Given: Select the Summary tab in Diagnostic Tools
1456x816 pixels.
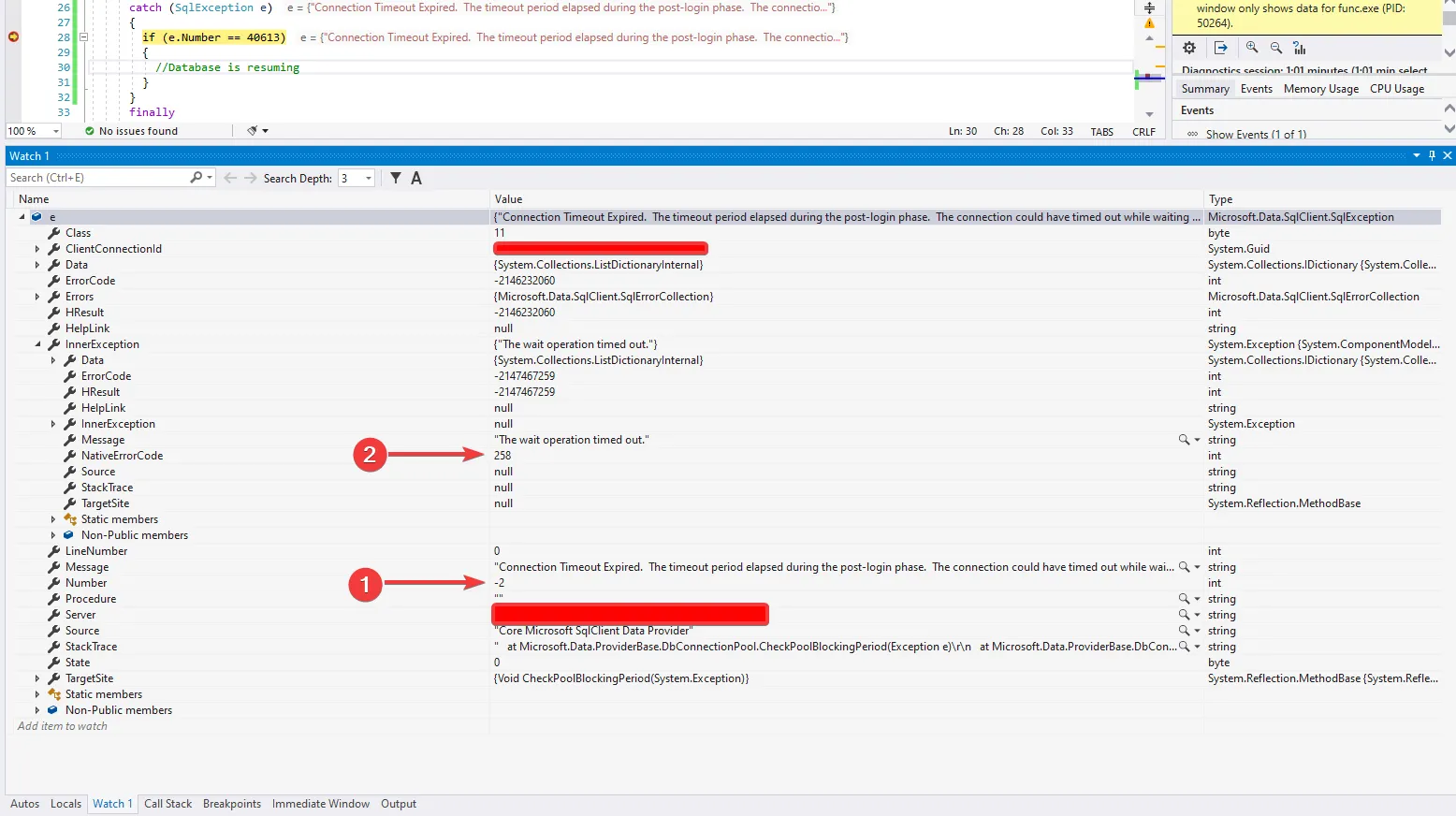Looking at the screenshot, I should (x=1205, y=89).
